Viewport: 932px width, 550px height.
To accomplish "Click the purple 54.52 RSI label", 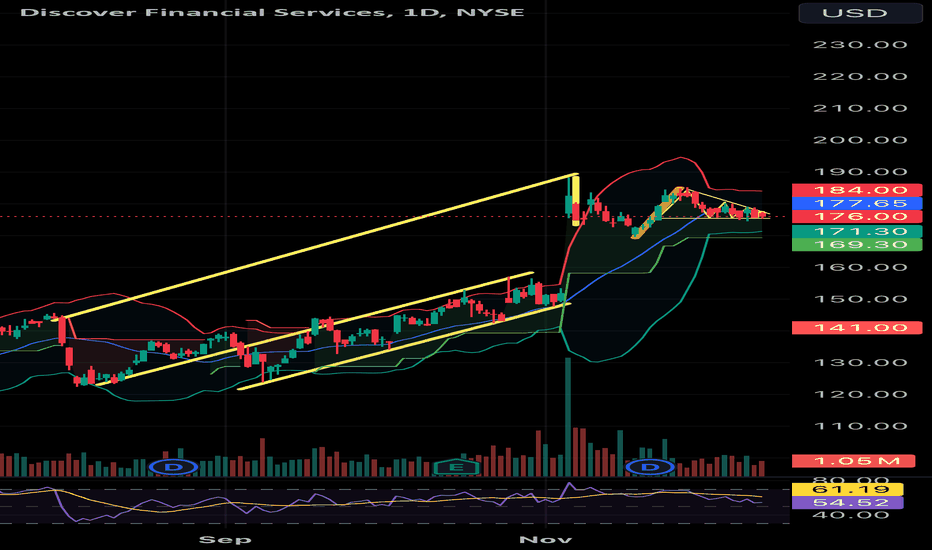I will (848, 502).
